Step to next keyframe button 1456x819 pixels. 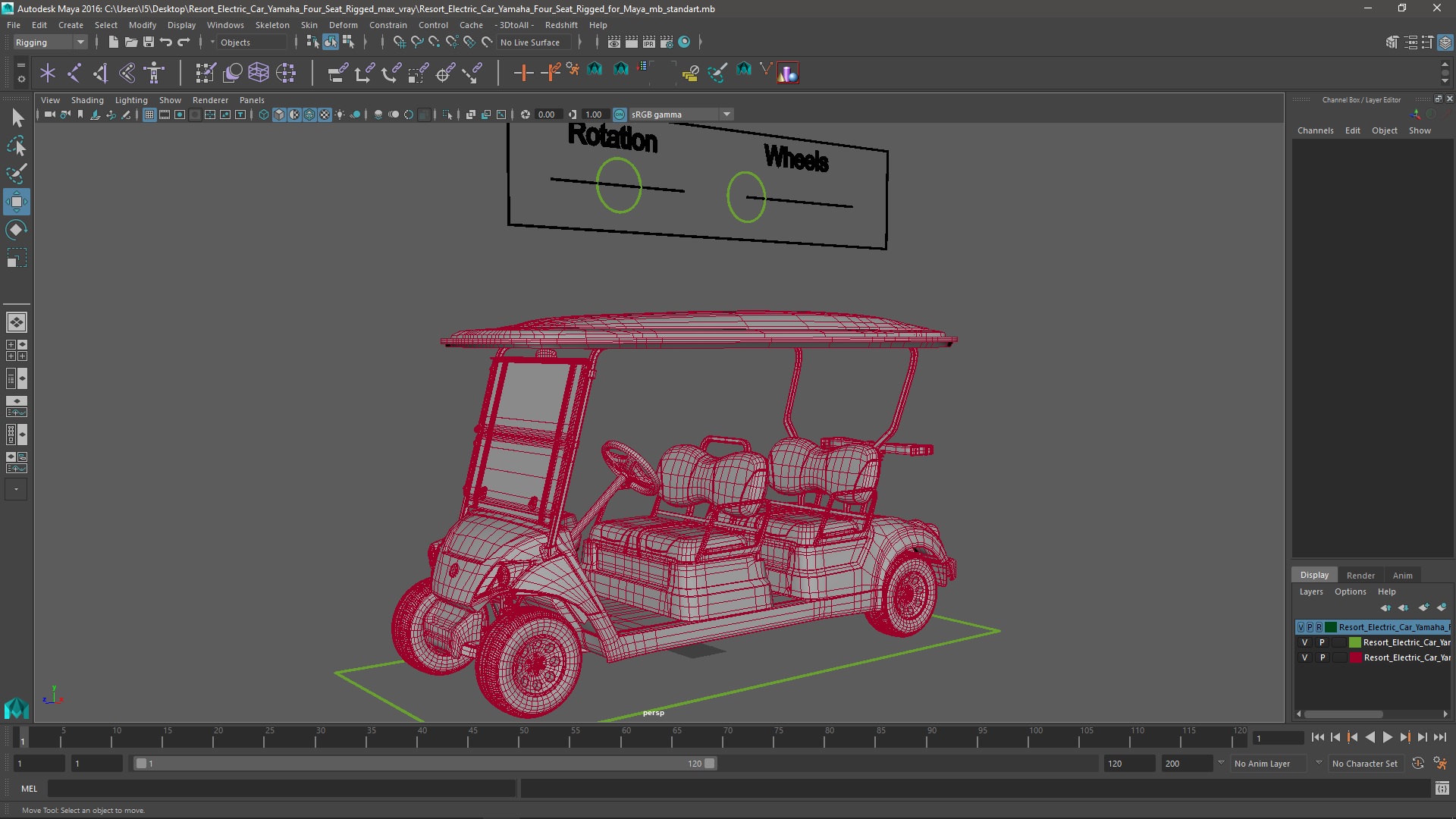(1404, 737)
